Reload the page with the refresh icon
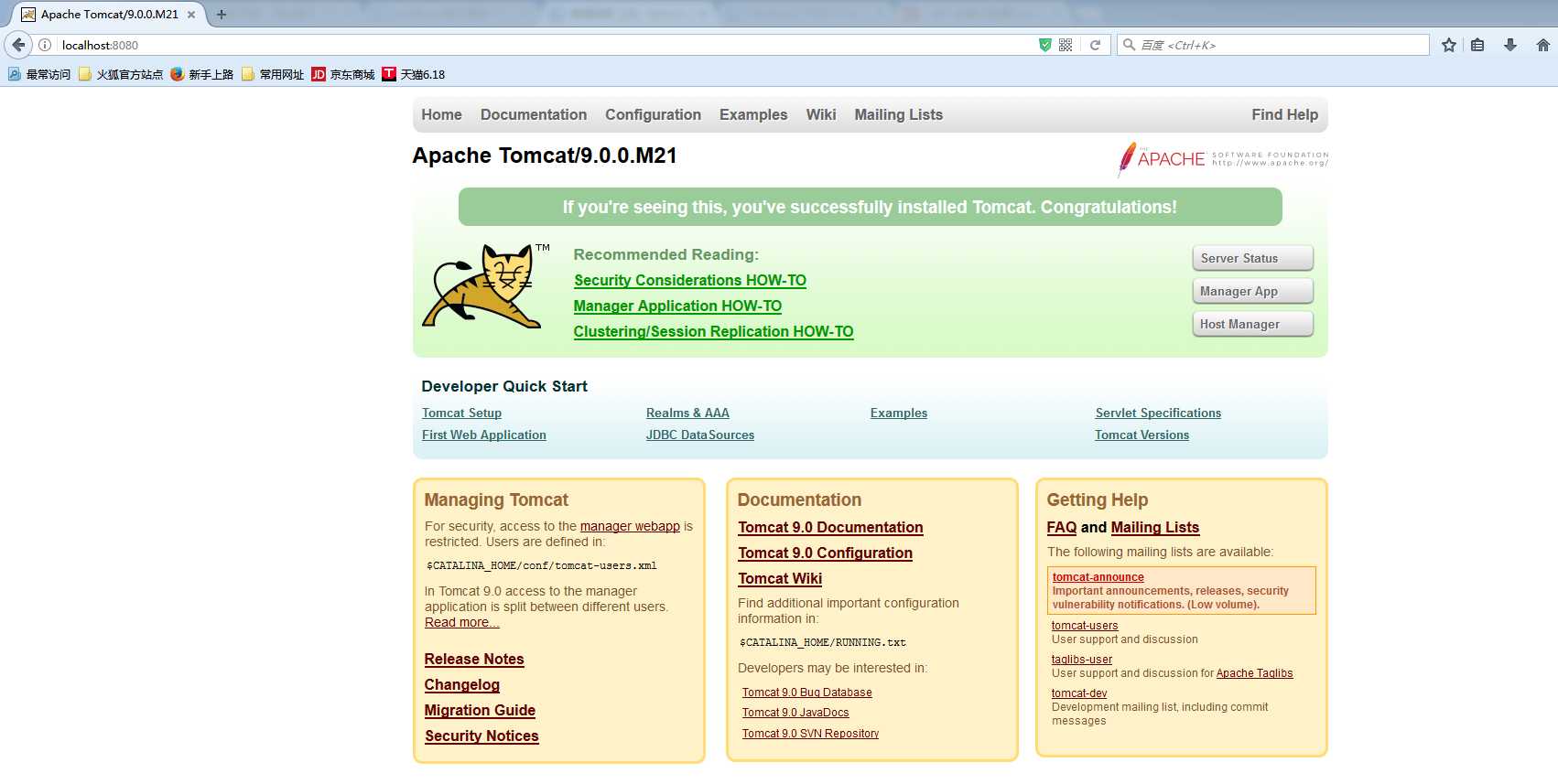Viewport: 1558px width, 784px height. [x=1095, y=45]
